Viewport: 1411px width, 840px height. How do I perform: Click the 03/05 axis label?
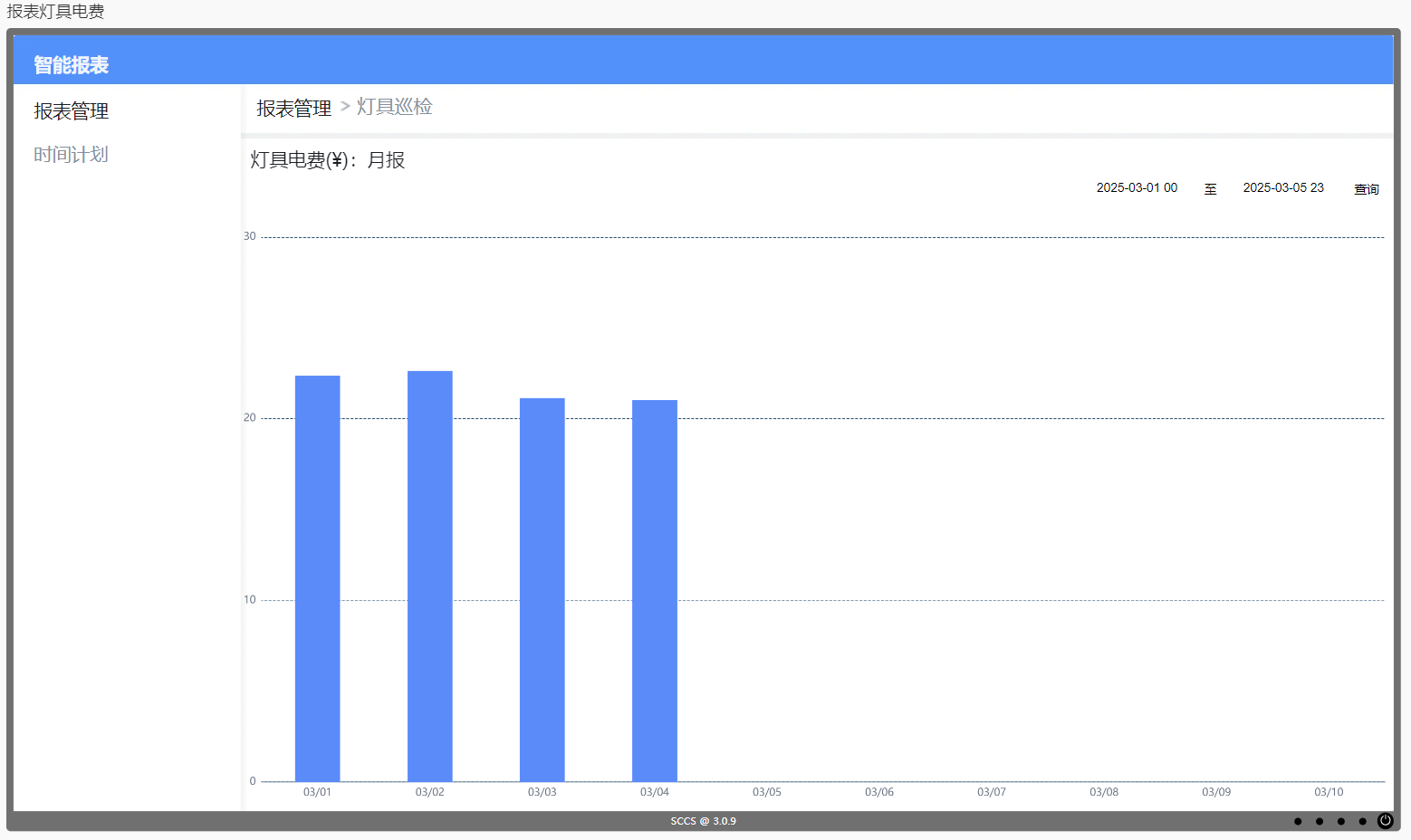[x=767, y=792]
